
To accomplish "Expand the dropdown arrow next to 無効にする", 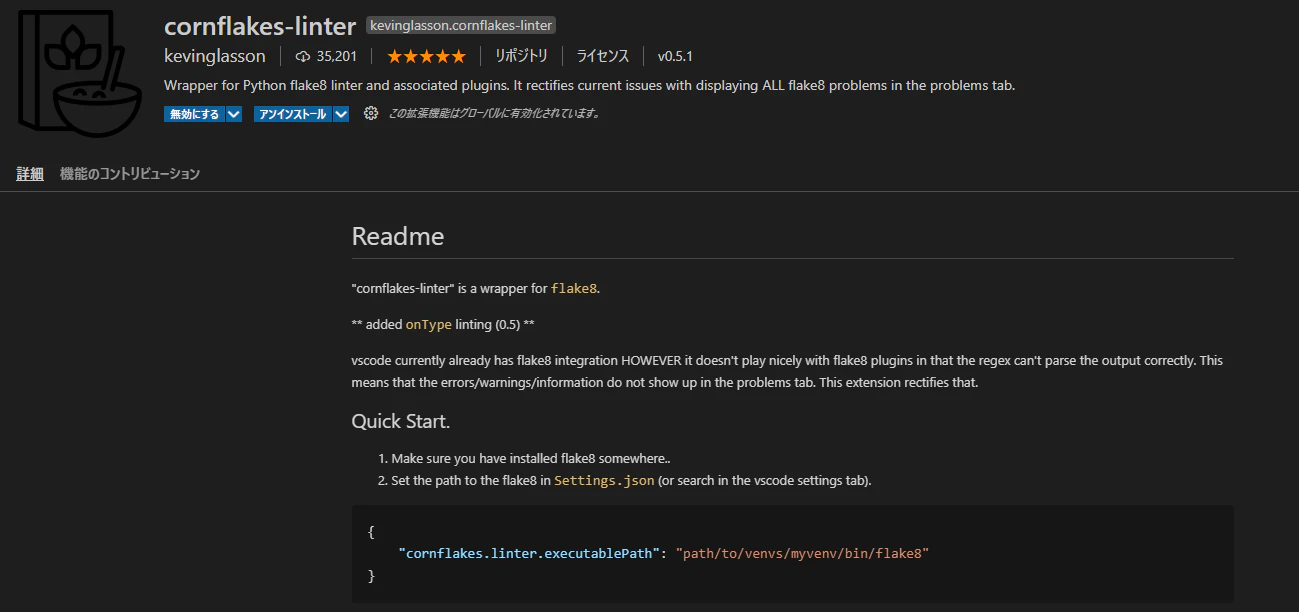I will (x=234, y=114).
